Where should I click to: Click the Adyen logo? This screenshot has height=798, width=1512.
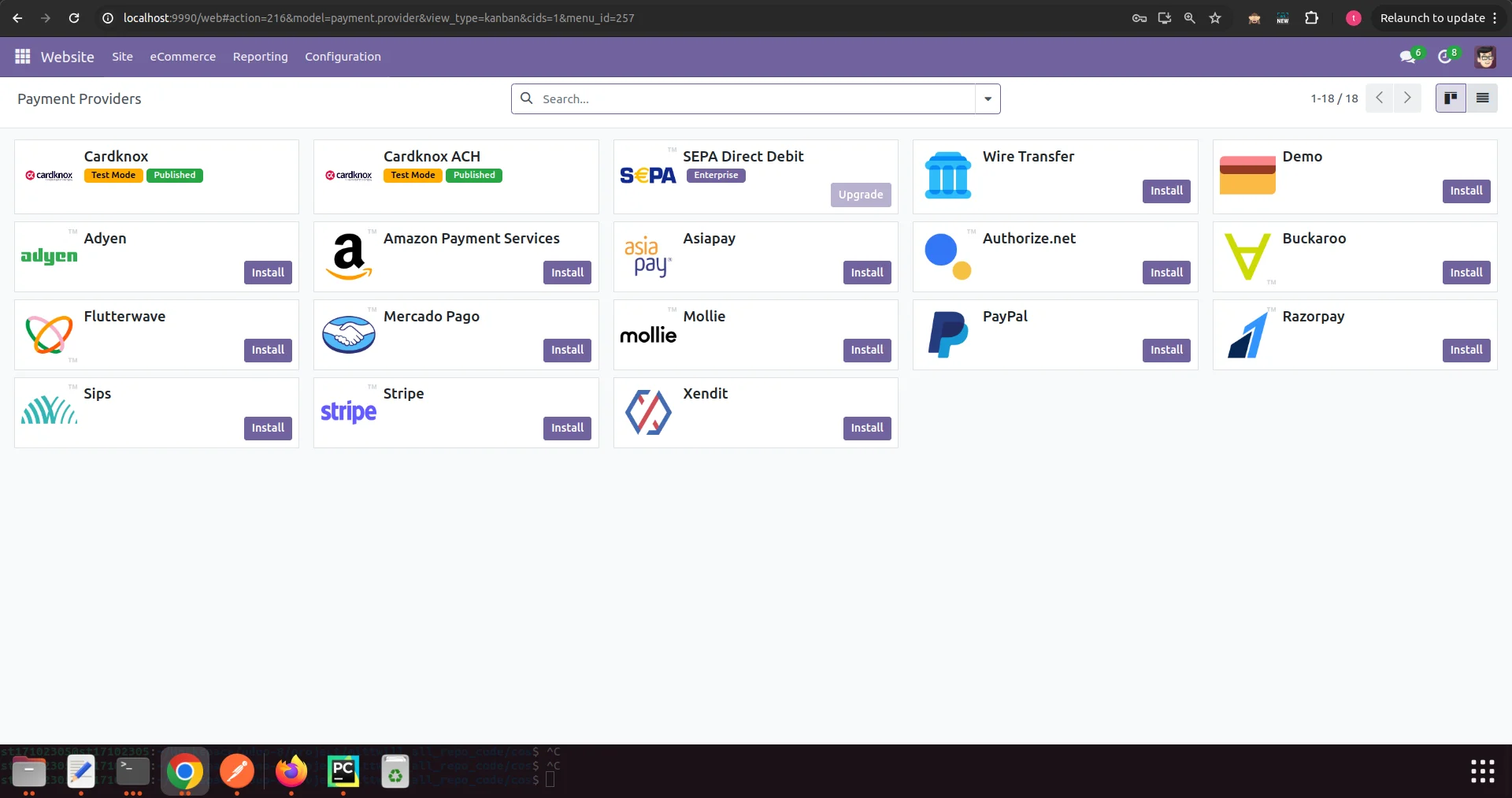click(x=49, y=256)
